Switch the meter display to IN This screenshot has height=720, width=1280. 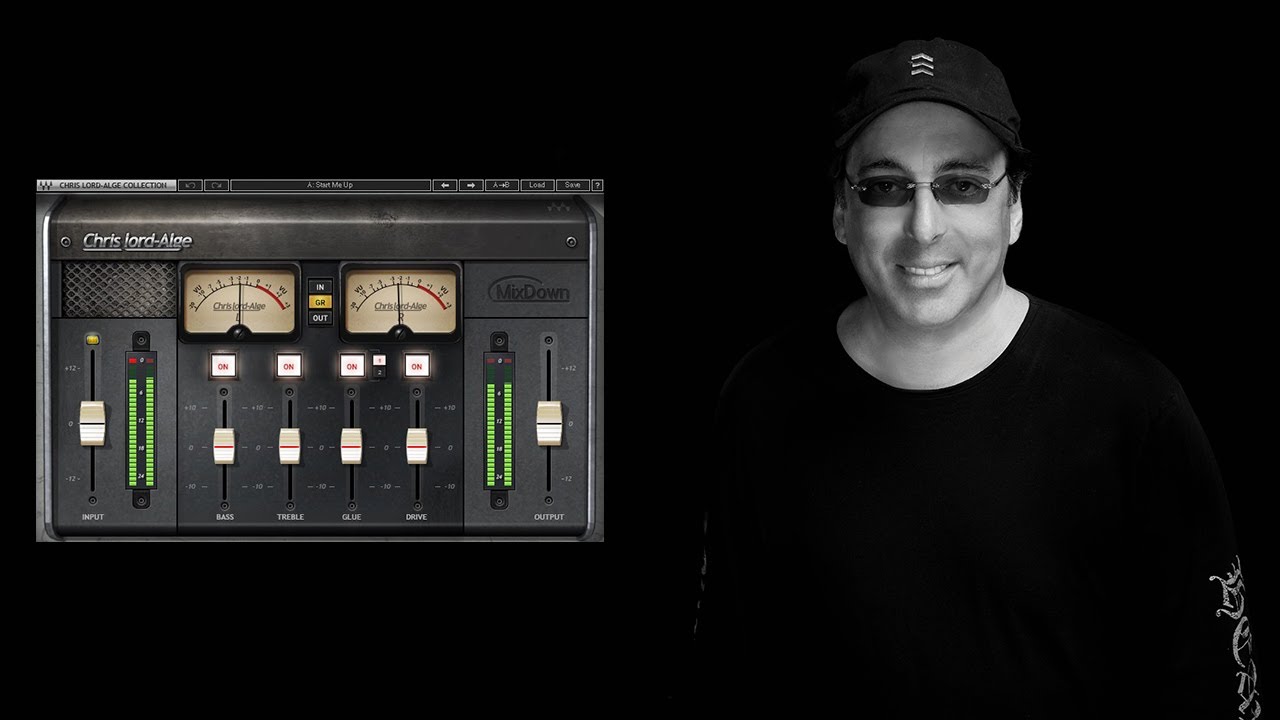(x=320, y=287)
